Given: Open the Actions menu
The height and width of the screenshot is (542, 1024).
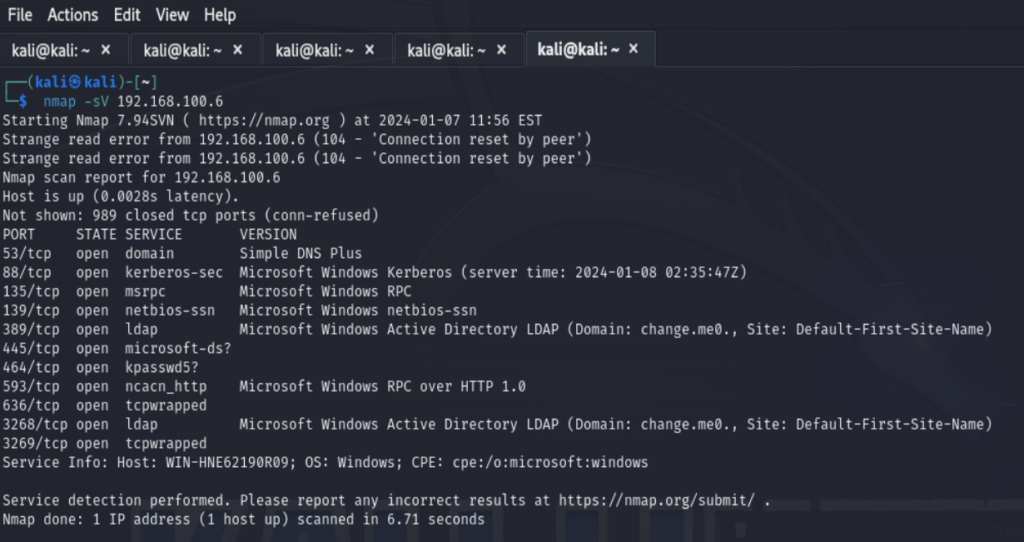Looking at the screenshot, I should 72,14.
